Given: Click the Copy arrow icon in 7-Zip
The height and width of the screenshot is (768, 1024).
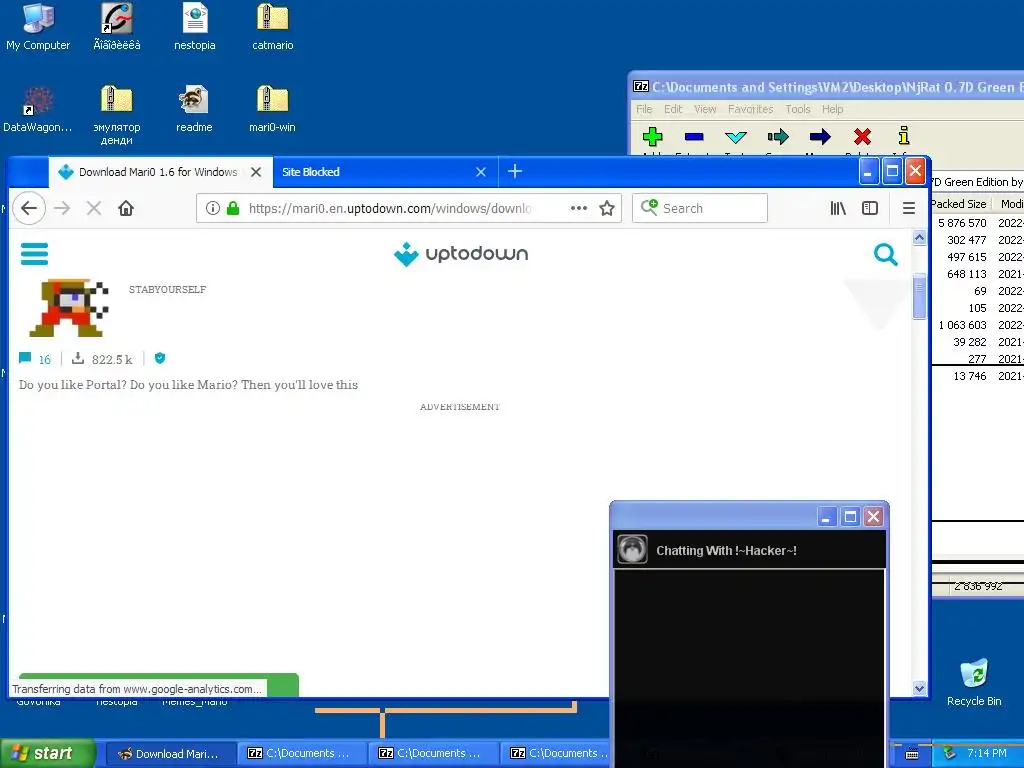Looking at the screenshot, I should (778, 136).
